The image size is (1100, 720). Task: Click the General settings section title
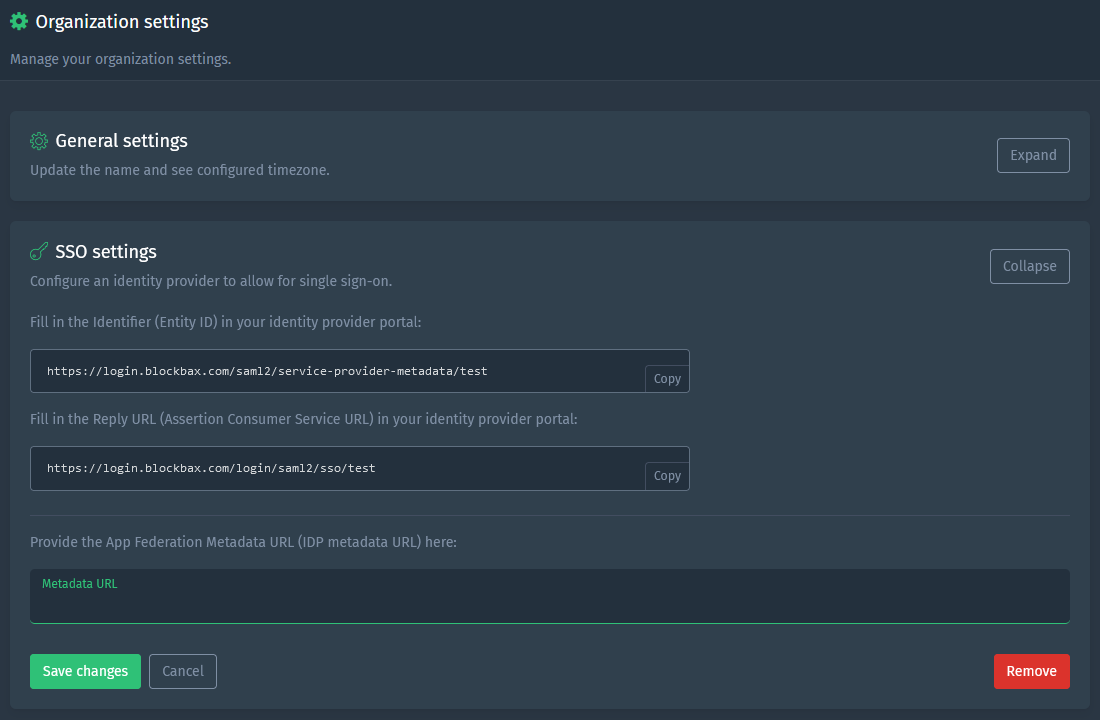coord(122,141)
